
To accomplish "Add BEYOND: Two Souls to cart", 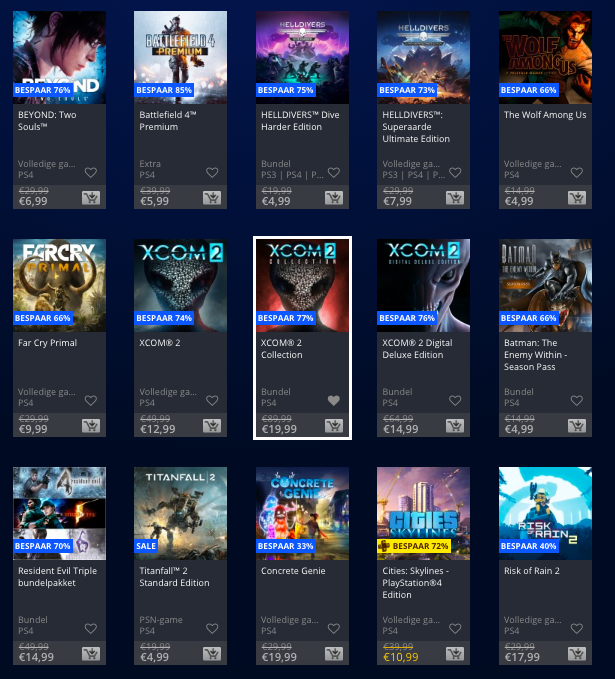I will [x=91, y=198].
